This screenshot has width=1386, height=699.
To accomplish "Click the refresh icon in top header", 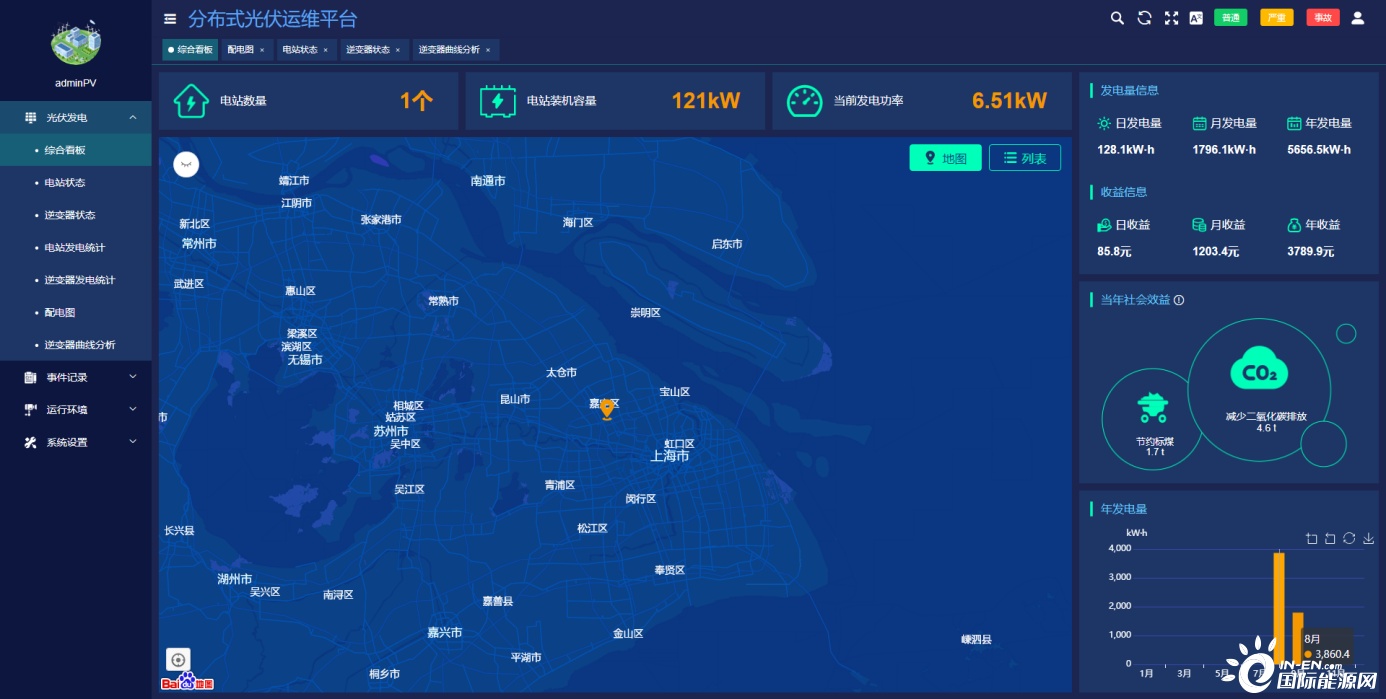I will (x=1144, y=18).
